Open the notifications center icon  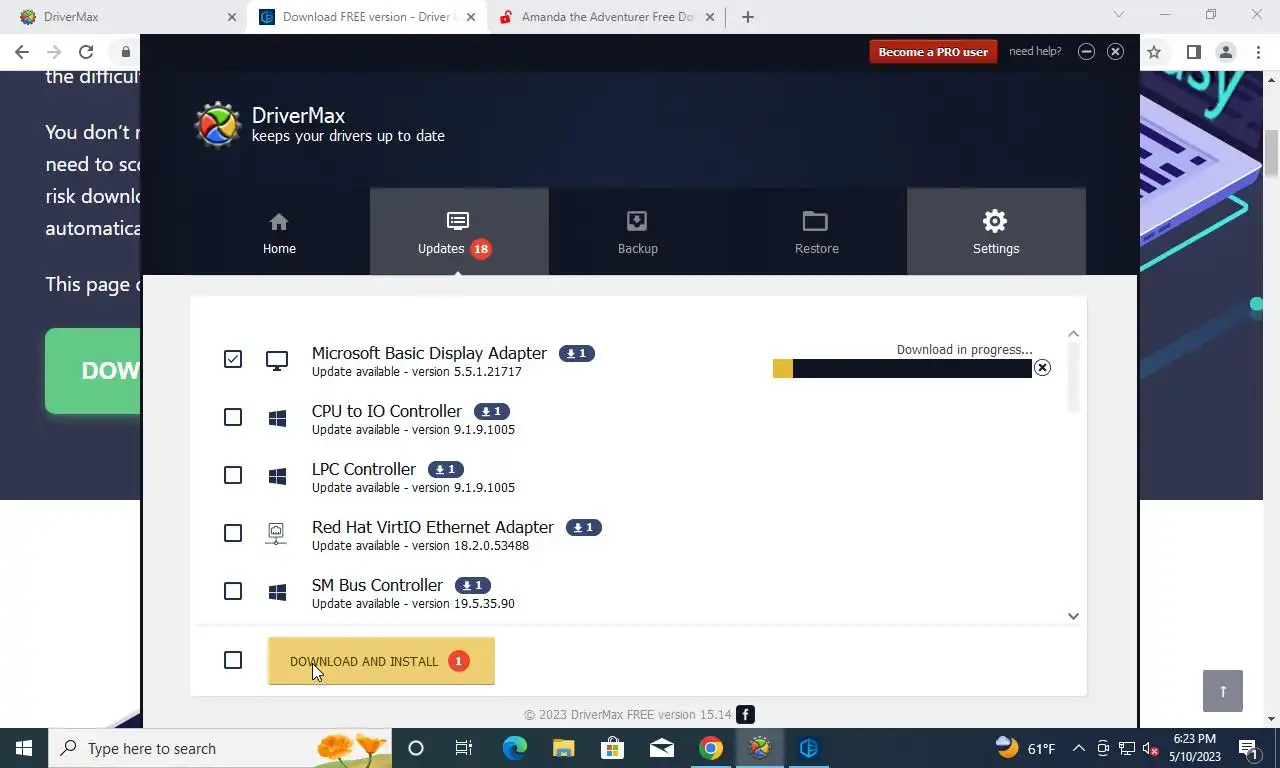tap(1248, 748)
